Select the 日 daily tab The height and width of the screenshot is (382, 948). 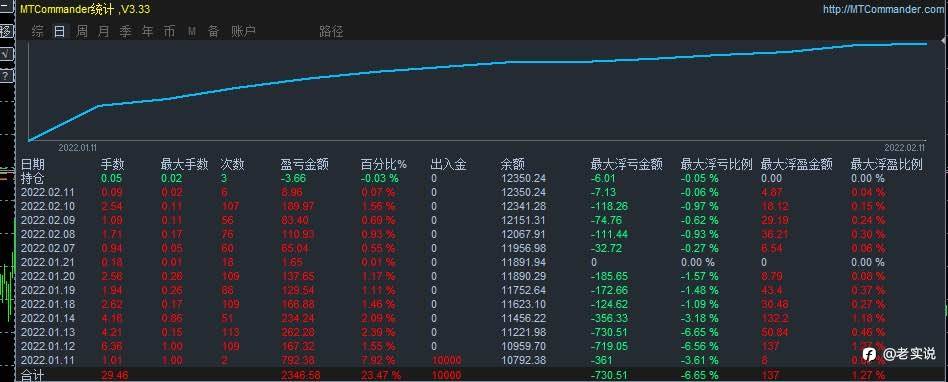[59, 31]
